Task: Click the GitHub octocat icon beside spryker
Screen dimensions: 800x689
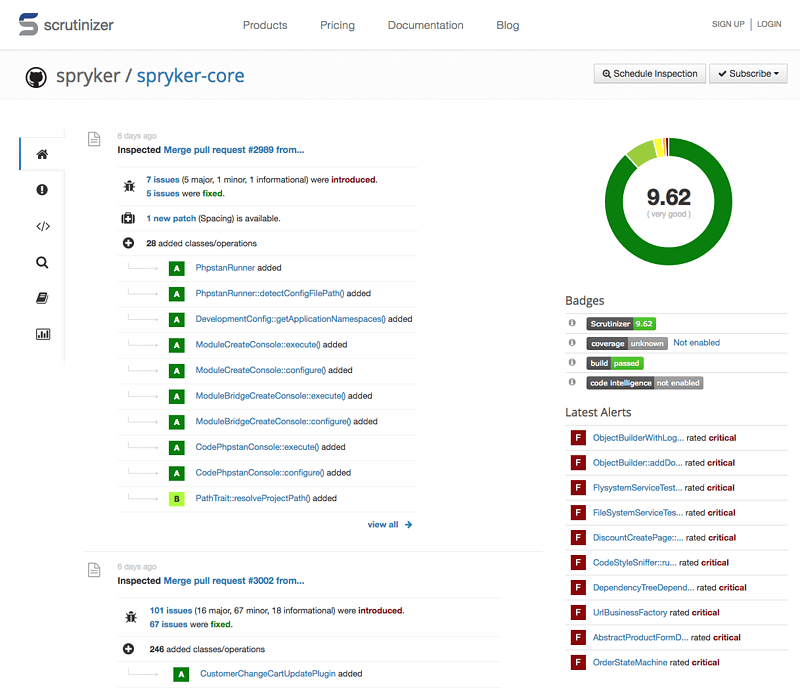Action: 36,76
